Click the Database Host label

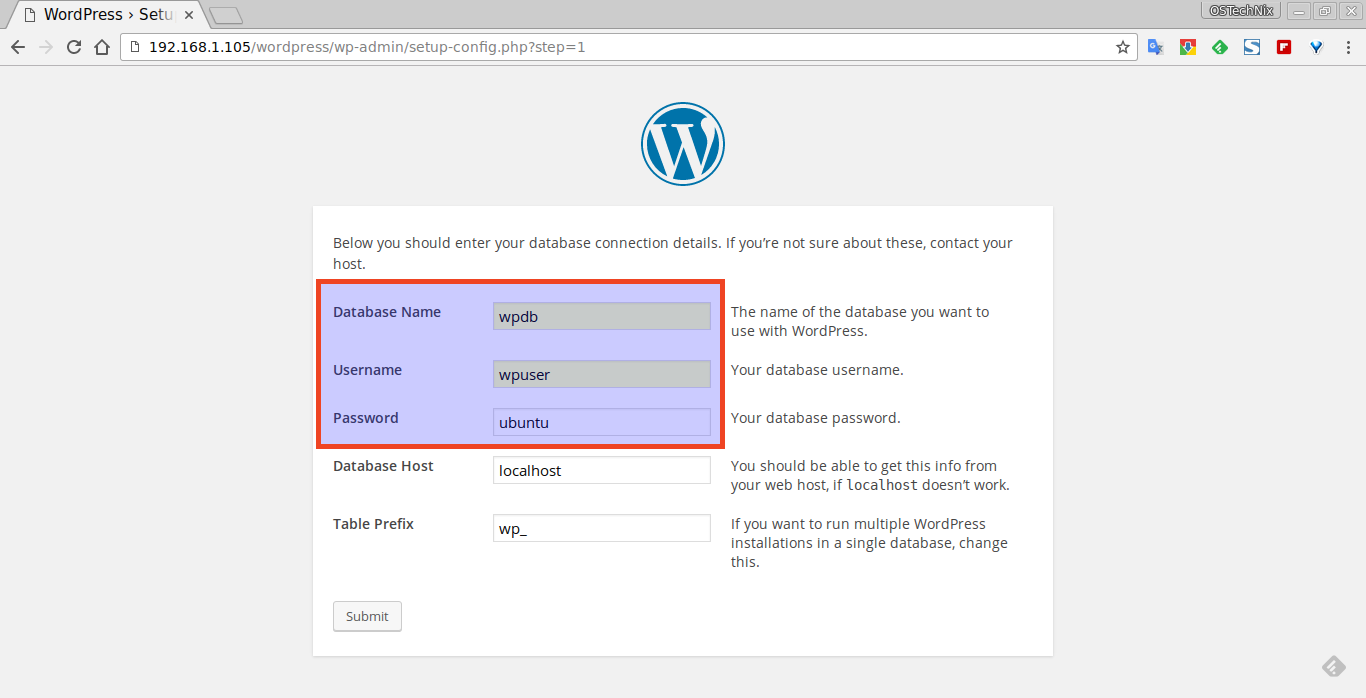pos(383,466)
